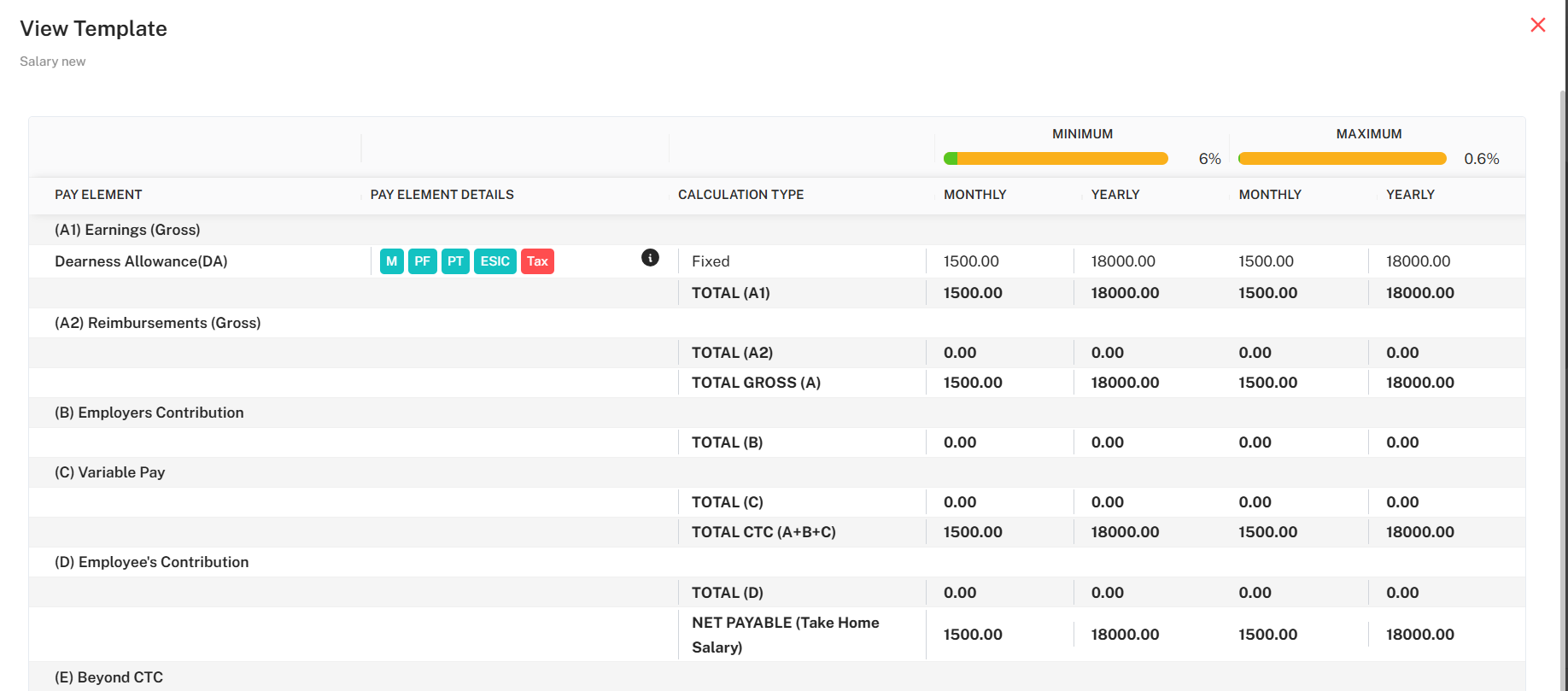The height and width of the screenshot is (691, 1568).
Task: Click the M badge on Dearness Allowance
Action: (x=391, y=261)
